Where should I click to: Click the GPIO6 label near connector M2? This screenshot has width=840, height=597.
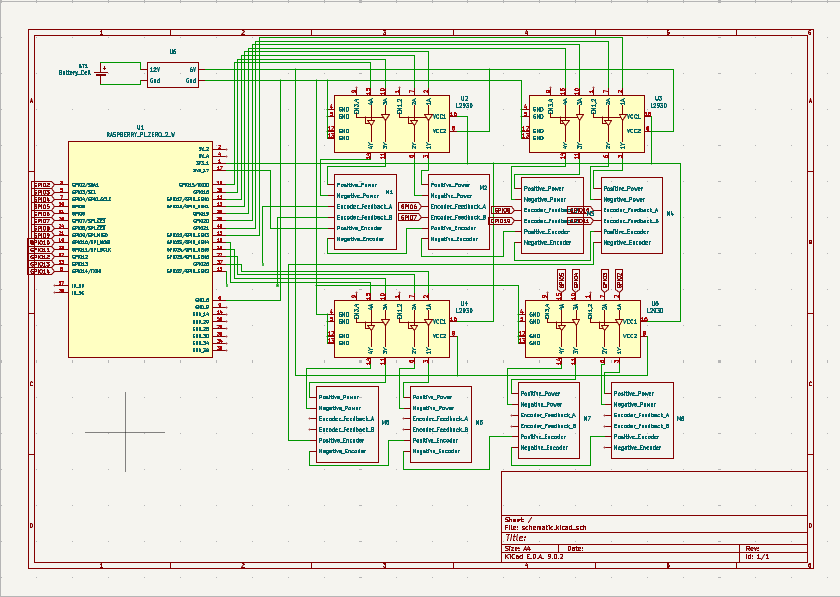tap(408, 208)
